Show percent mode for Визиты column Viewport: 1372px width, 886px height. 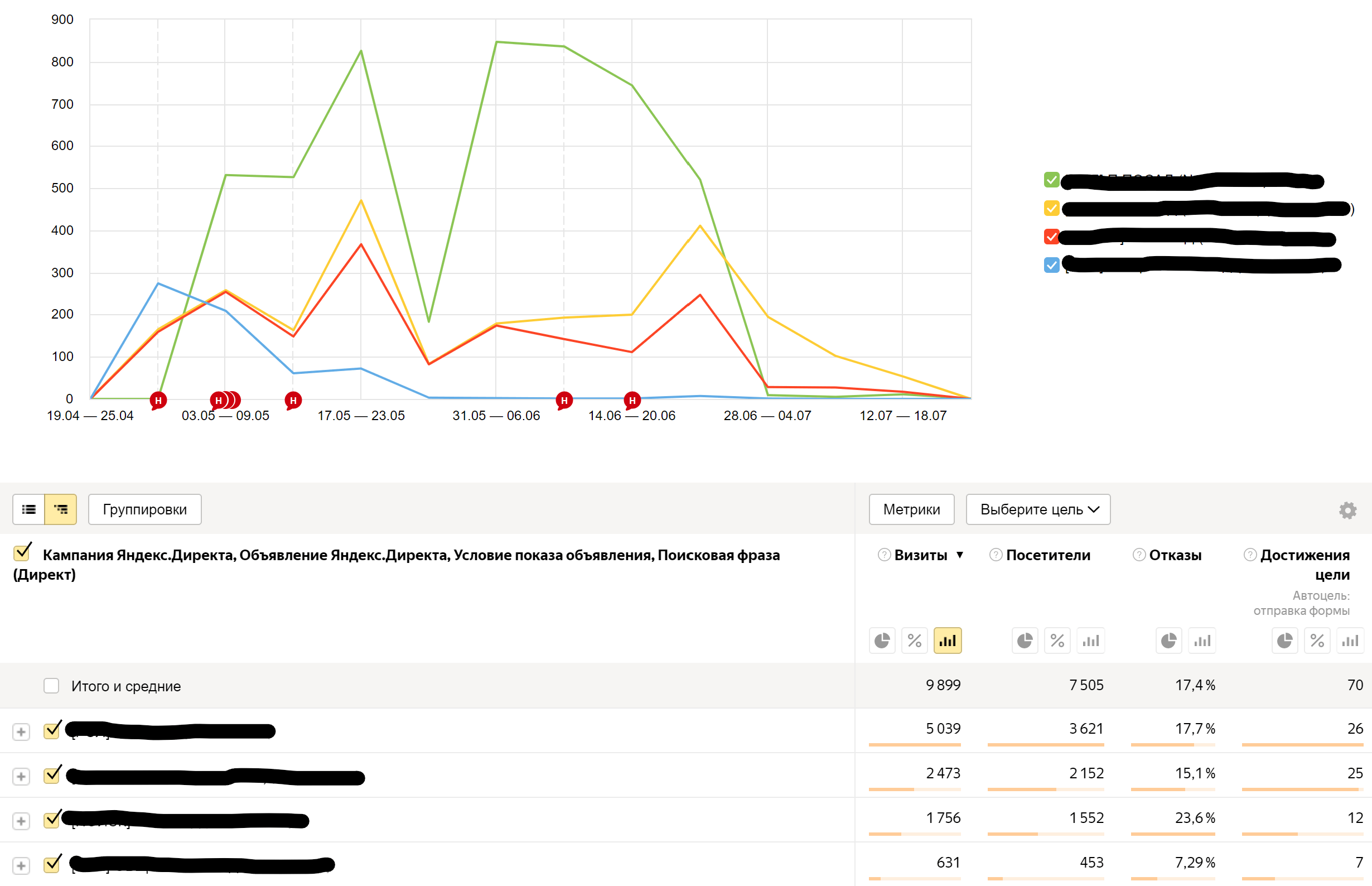(x=914, y=641)
